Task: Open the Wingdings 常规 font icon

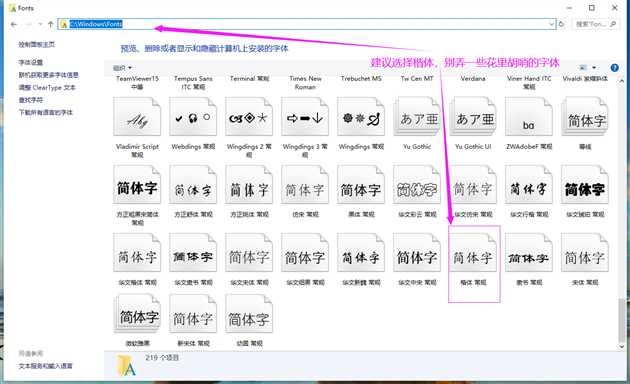Action: point(361,117)
